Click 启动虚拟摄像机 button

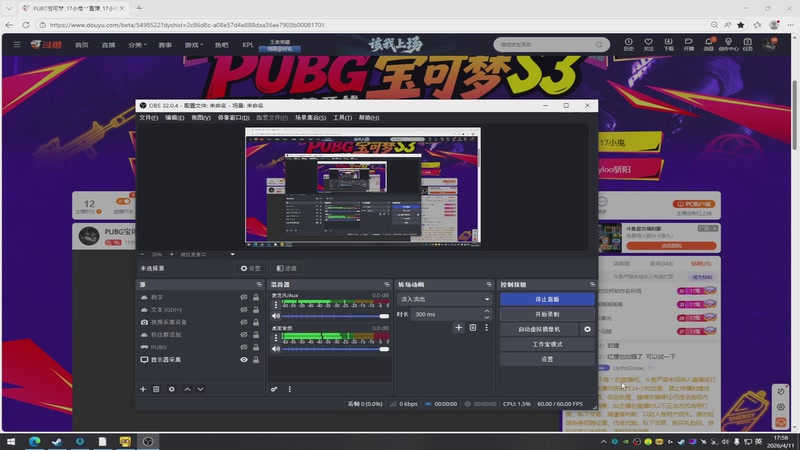coord(539,329)
